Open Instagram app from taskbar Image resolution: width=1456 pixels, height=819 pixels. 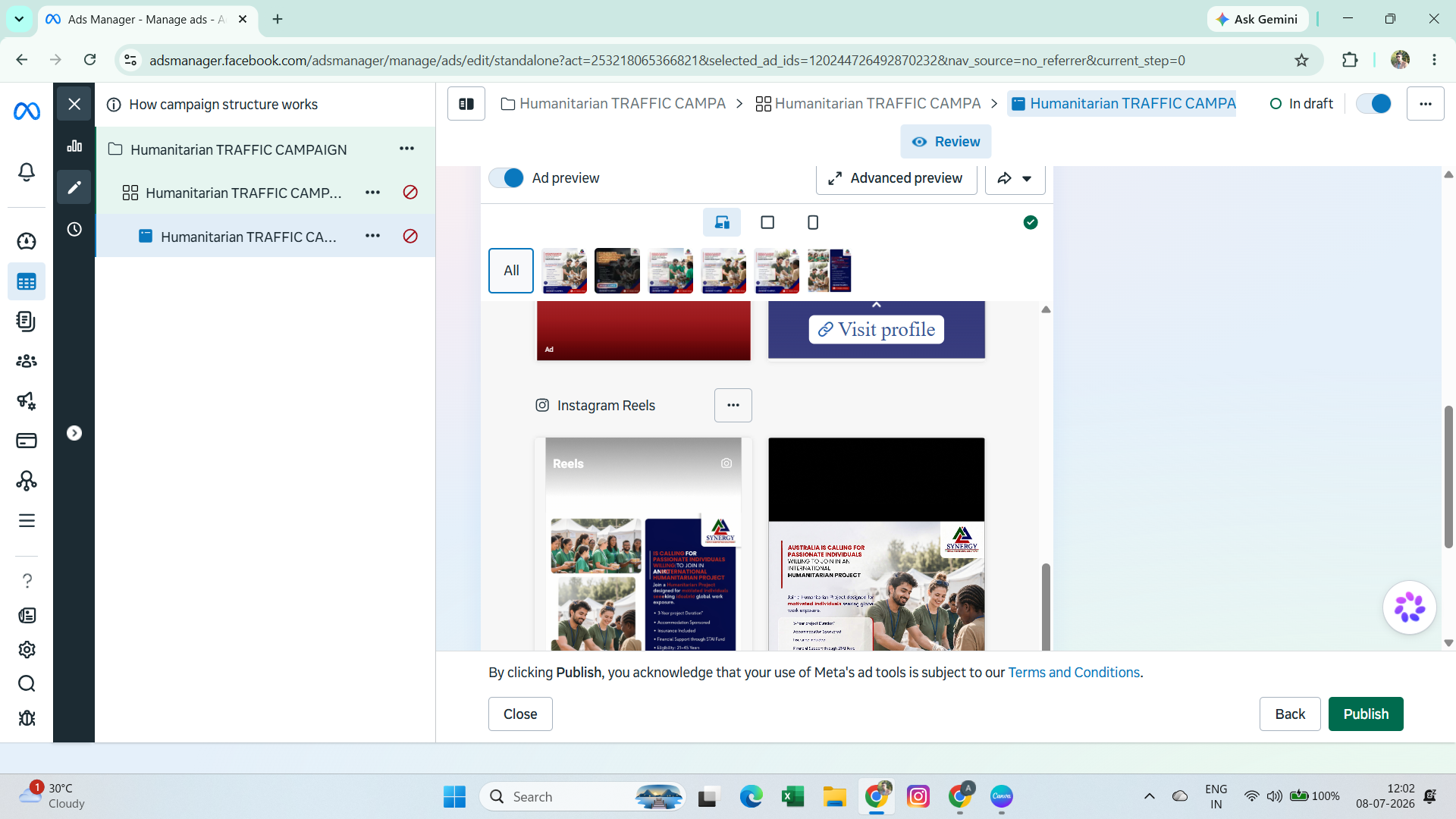click(x=918, y=796)
